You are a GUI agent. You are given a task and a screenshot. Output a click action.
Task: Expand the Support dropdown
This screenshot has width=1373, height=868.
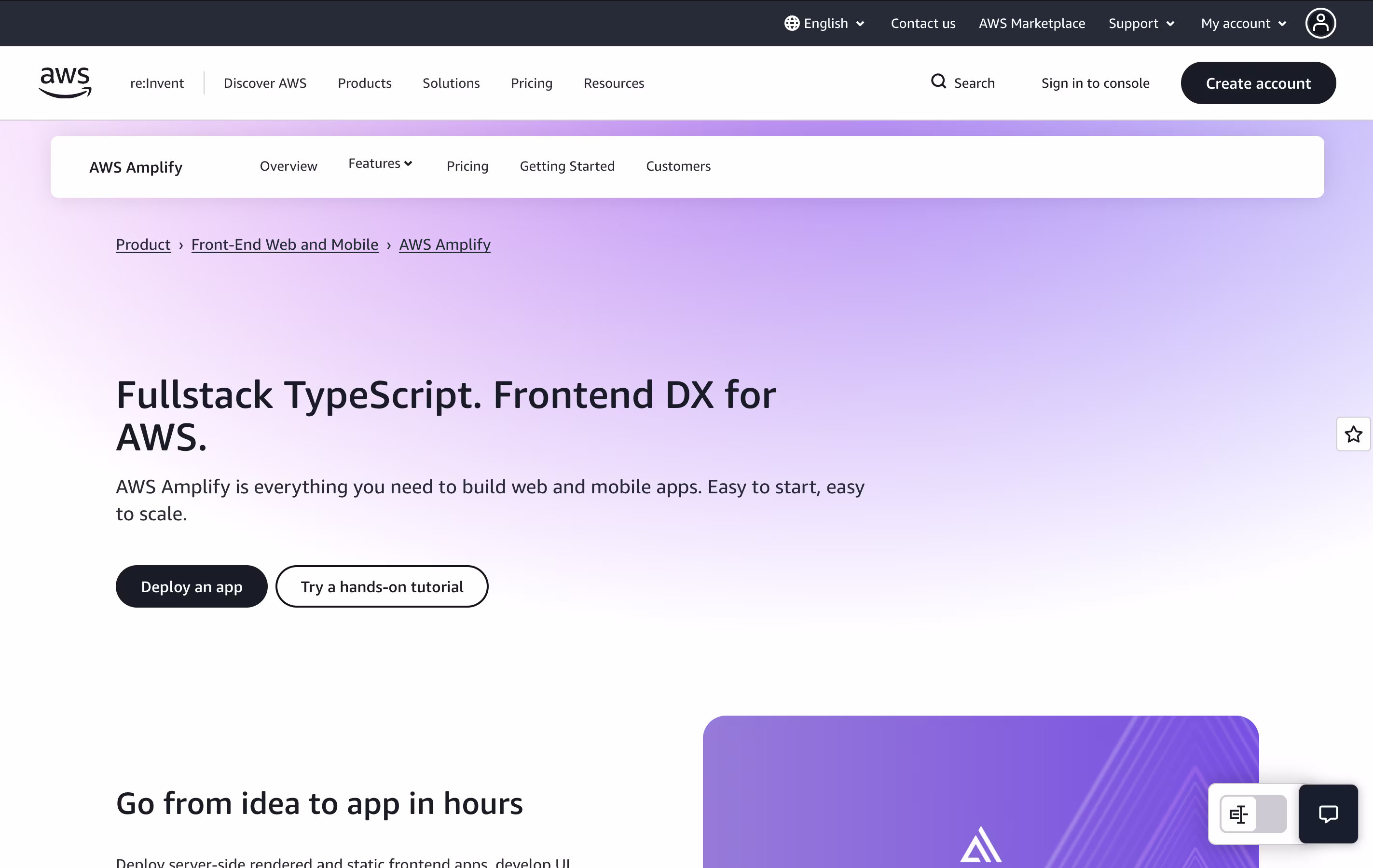[x=1141, y=23]
